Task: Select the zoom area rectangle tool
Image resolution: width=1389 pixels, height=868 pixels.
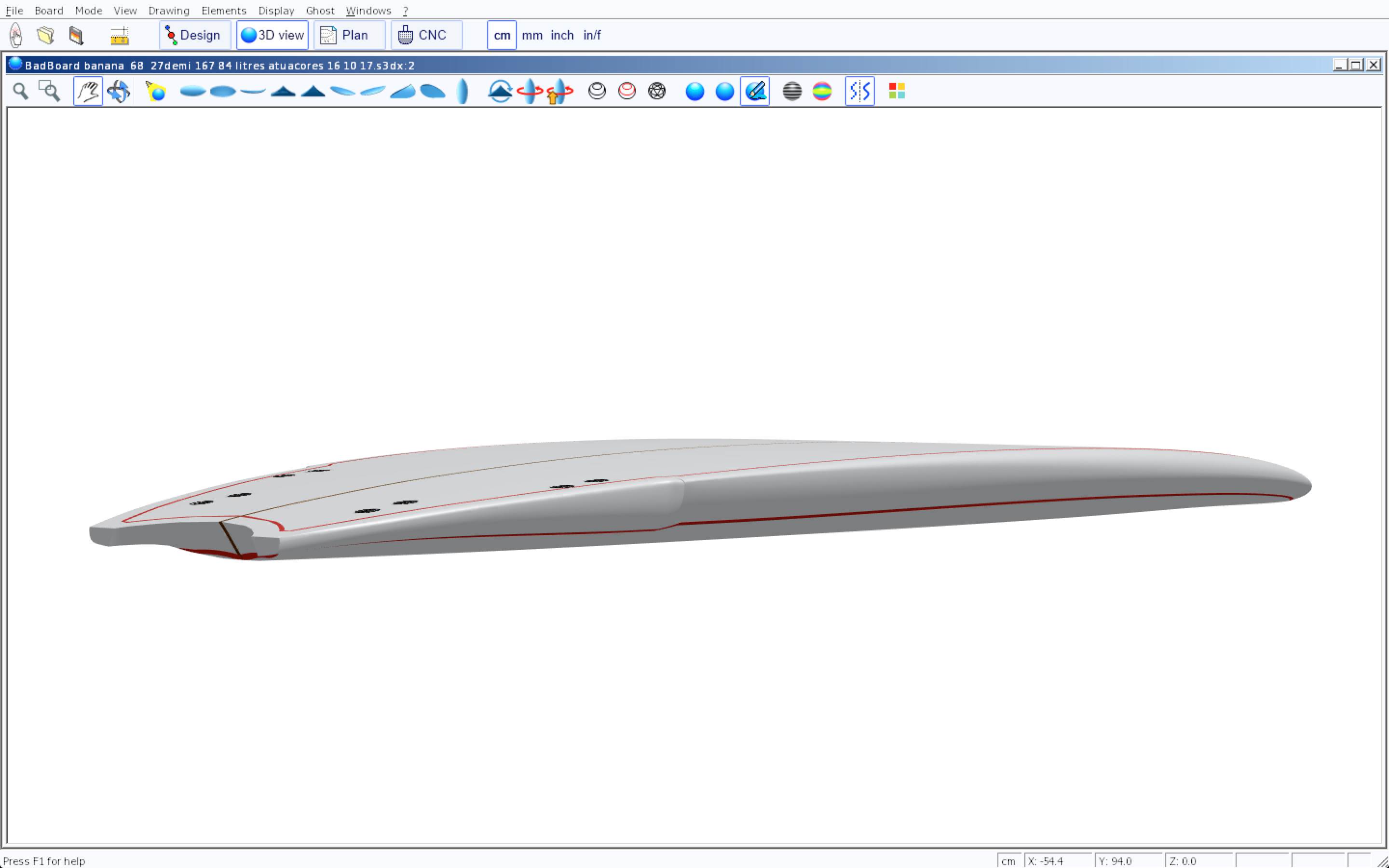Action: (49, 91)
